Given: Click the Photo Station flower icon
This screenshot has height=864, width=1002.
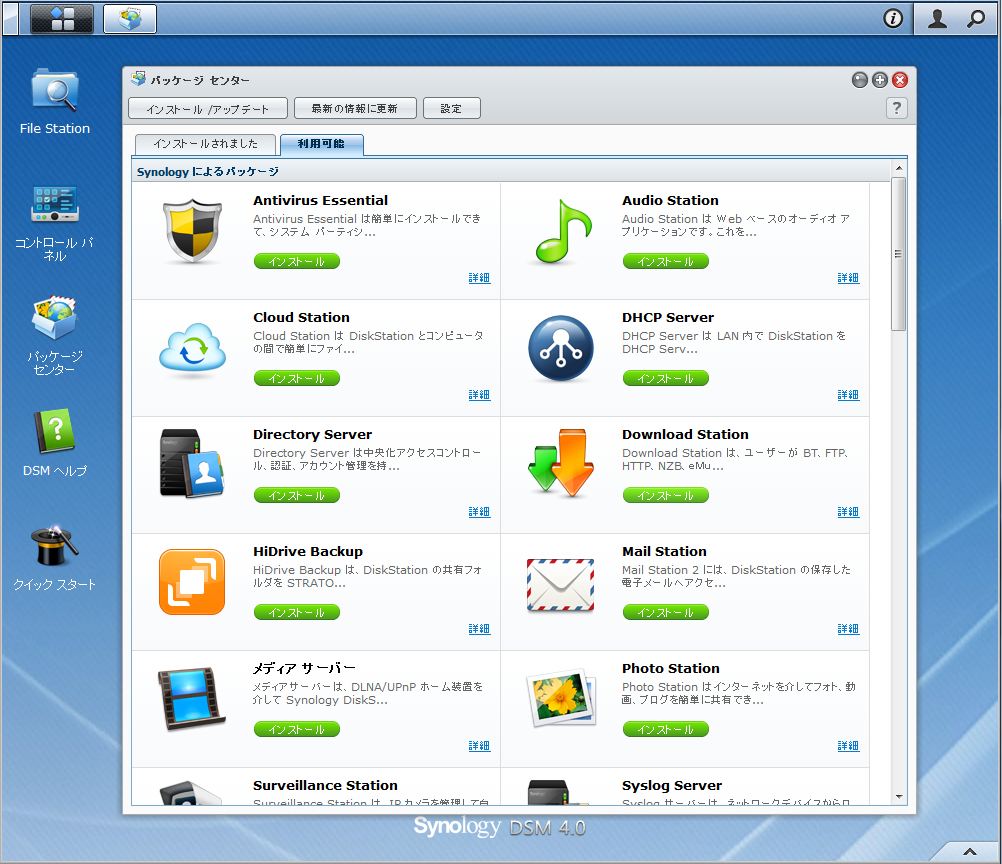Looking at the screenshot, I should [561, 698].
